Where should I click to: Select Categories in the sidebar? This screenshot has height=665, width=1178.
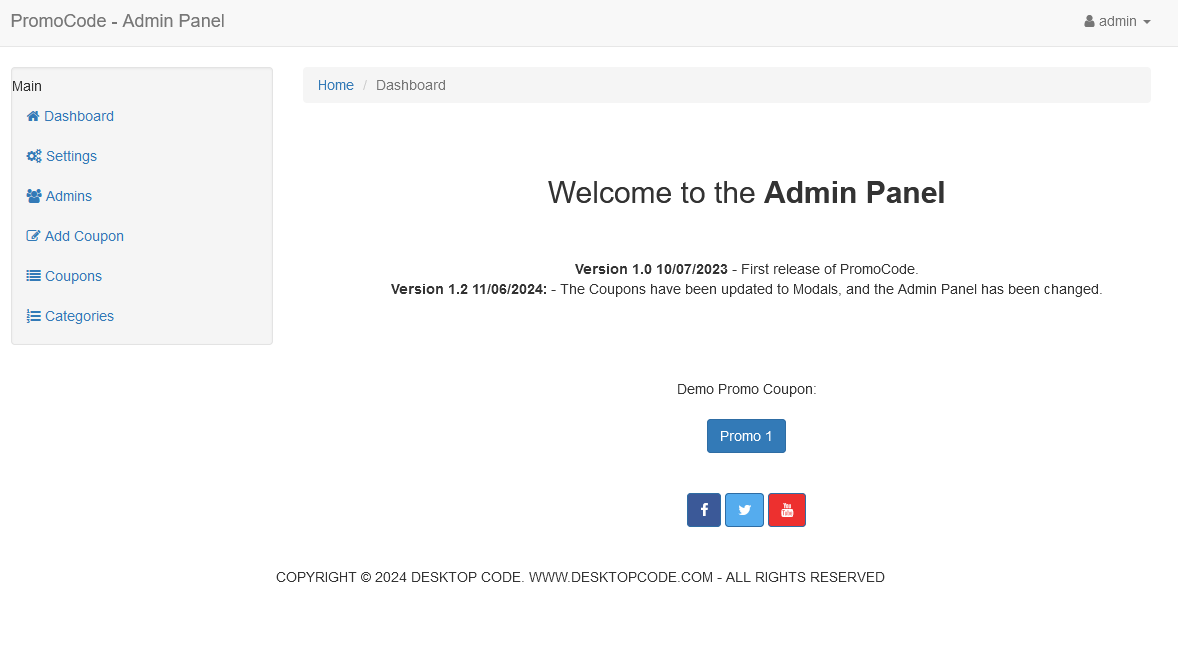pos(79,316)
